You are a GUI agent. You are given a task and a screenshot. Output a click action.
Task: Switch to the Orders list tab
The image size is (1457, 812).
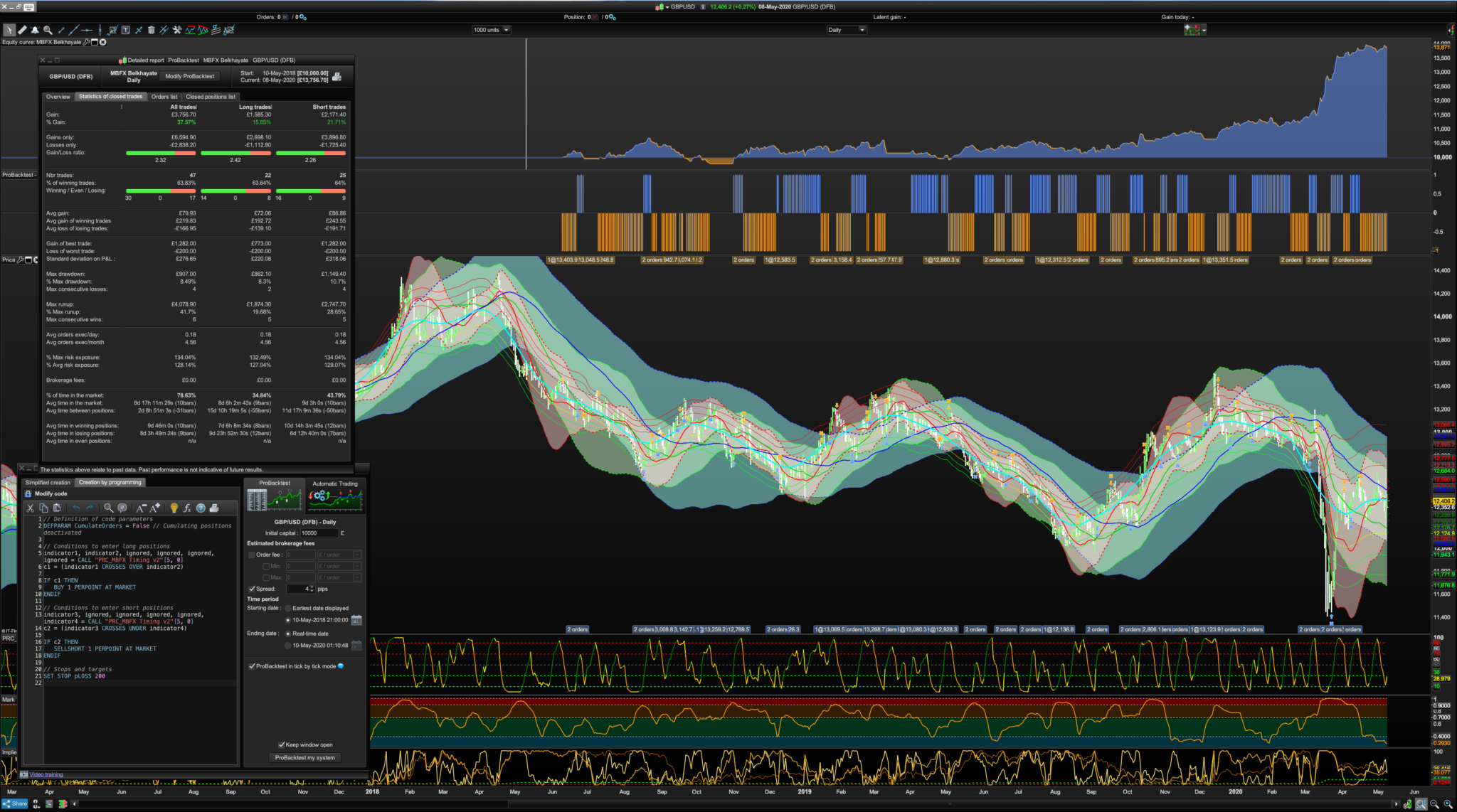click(164, 97)
